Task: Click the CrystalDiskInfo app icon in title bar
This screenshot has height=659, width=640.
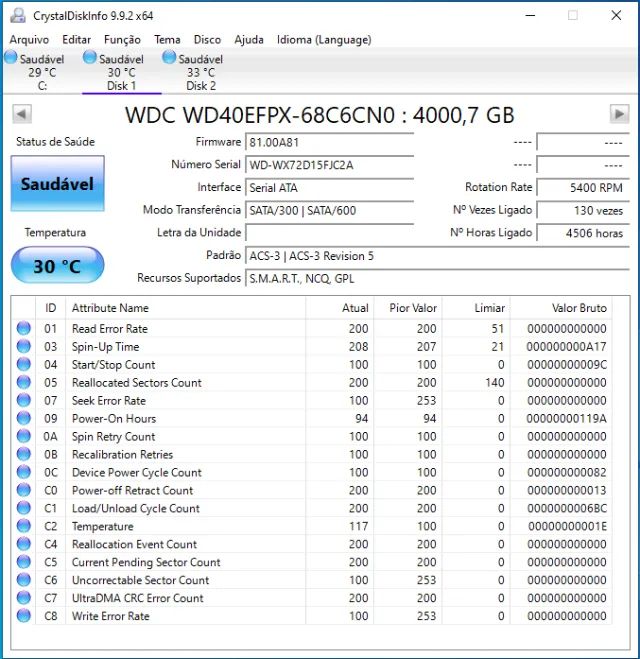Action: tap(18, 15)
